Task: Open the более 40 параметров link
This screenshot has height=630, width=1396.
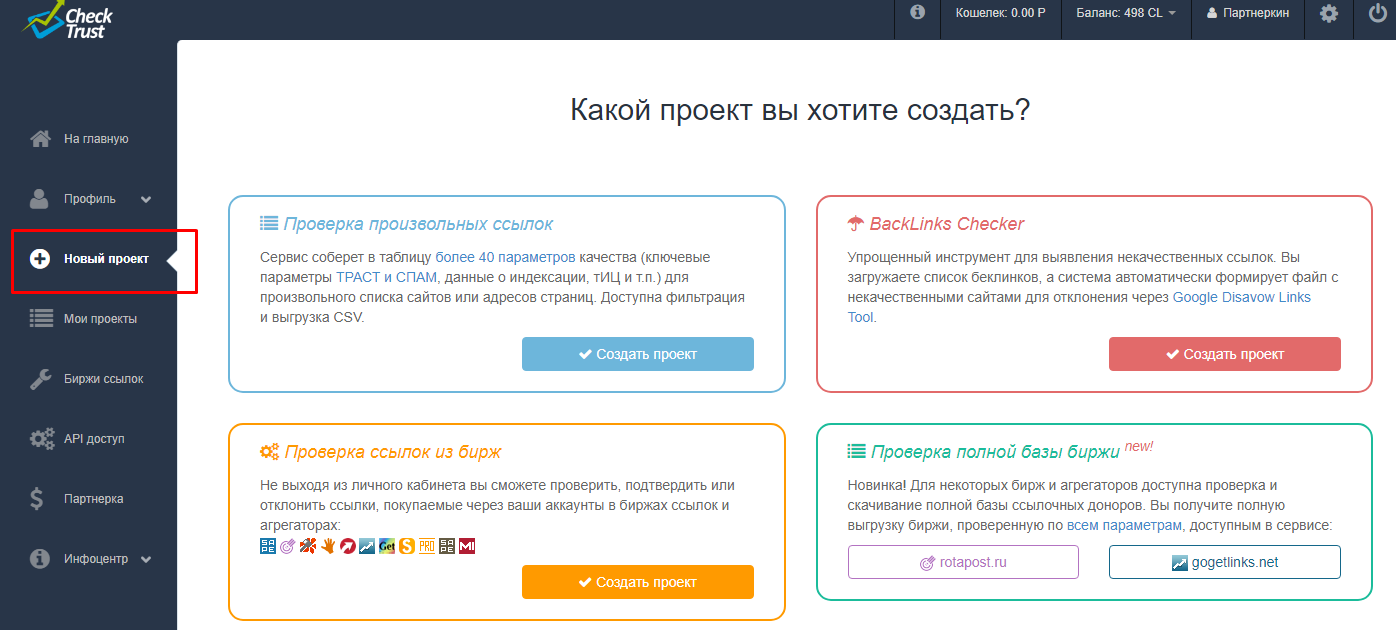Action: point(506,257)
